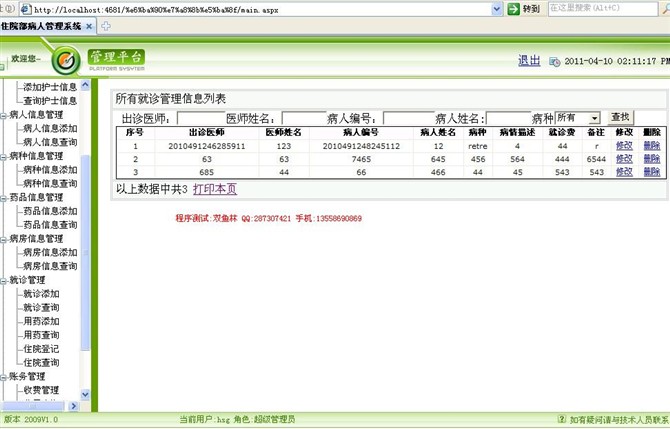The width and height of the screenshot is (670, 429).
Task: Open a new browser tab
Action: click(106, 26)
